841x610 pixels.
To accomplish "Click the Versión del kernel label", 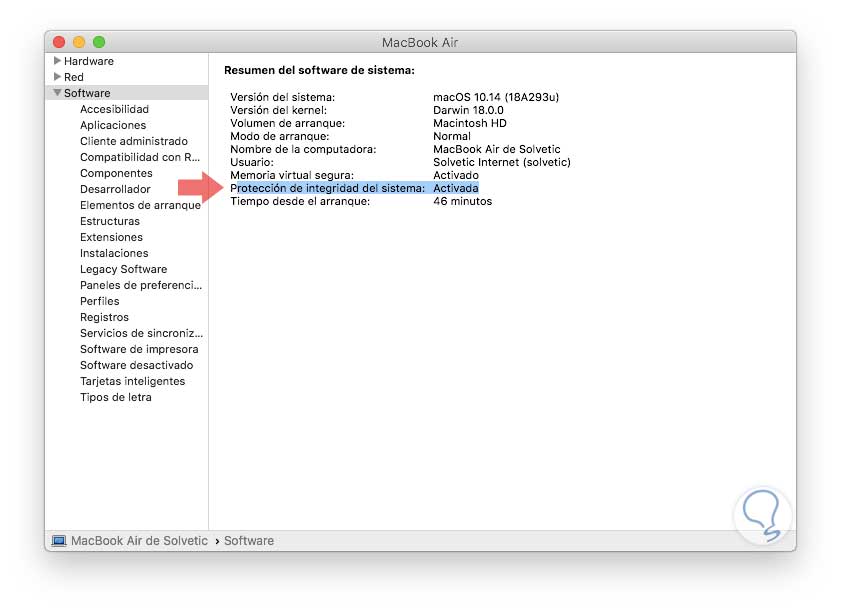I will coord(278,111).
